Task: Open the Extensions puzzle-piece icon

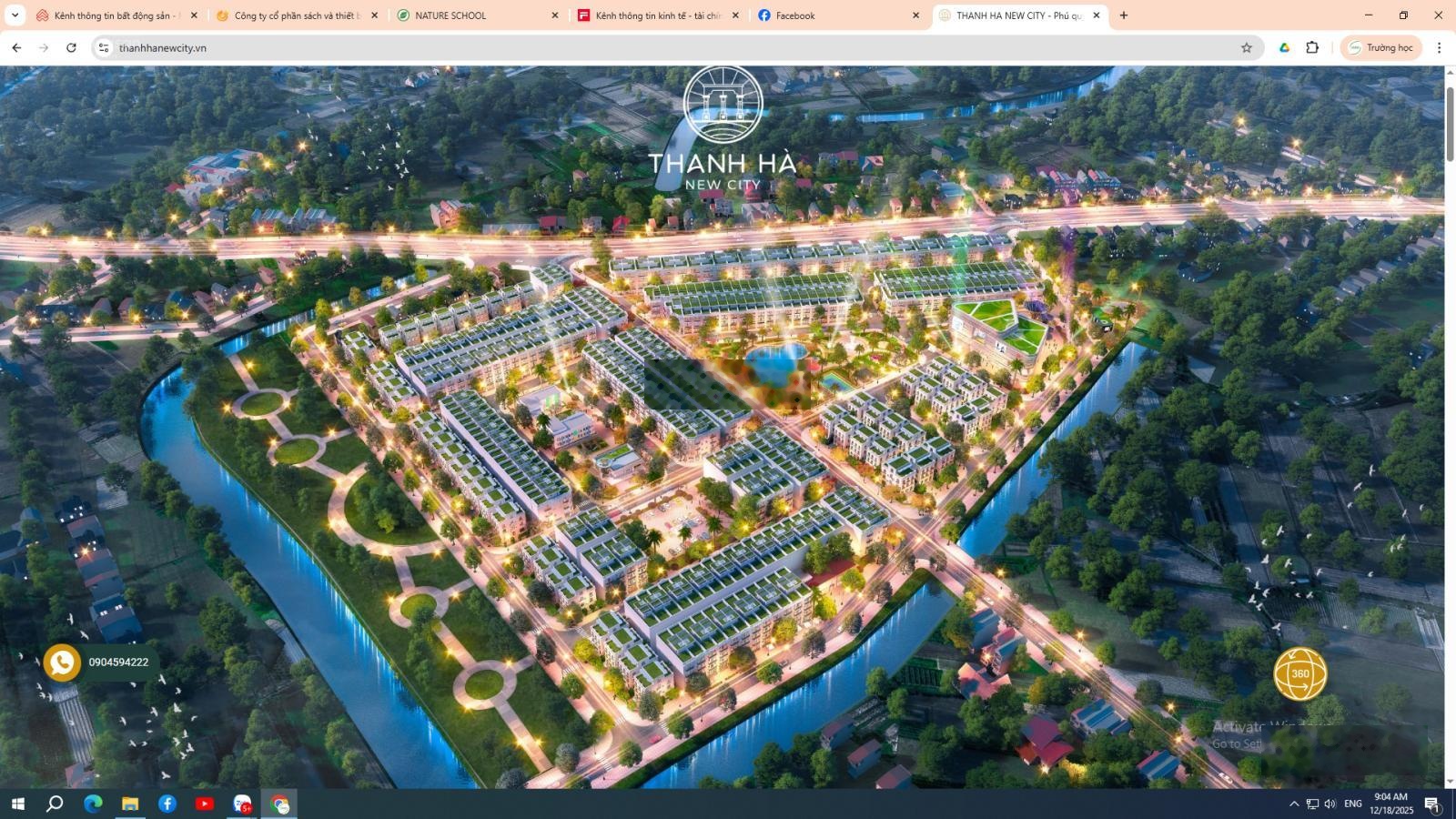Action: click(1311, 47)
